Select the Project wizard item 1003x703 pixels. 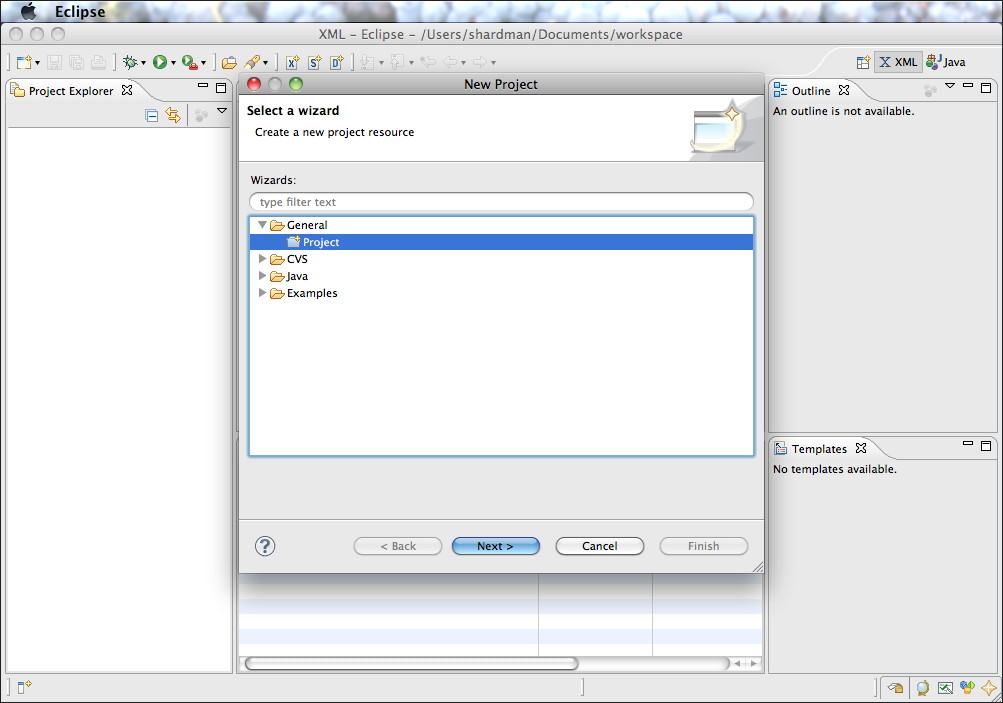coord(502,242)
